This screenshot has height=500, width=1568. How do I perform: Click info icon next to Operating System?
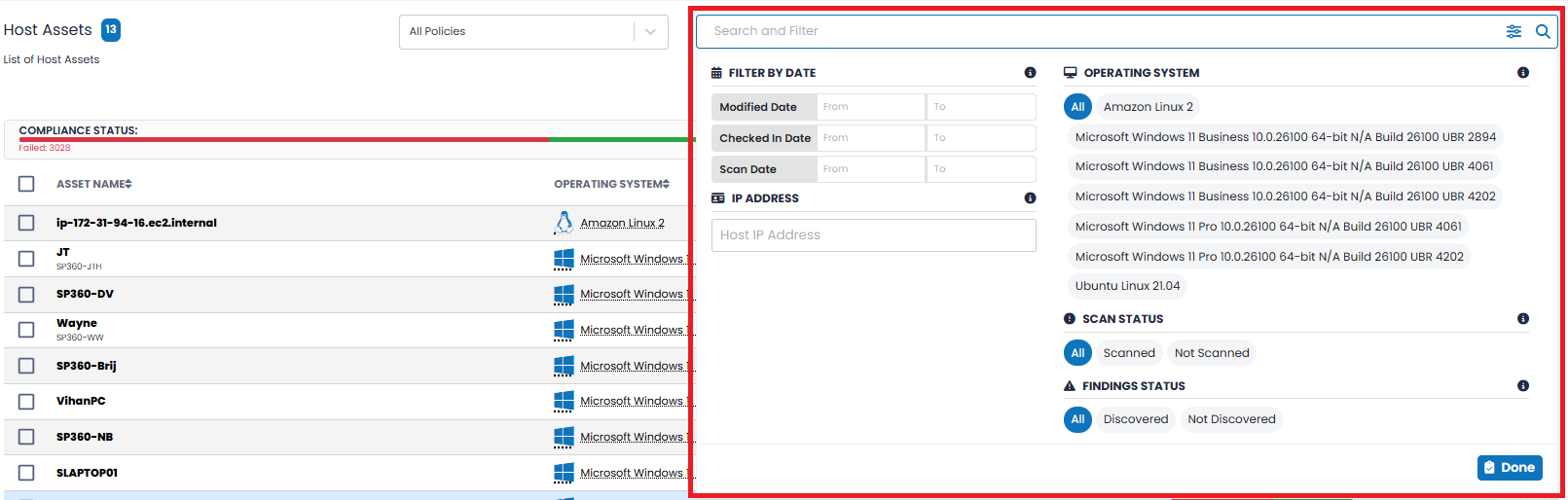pyautogui.click(x=1523, y=73)
